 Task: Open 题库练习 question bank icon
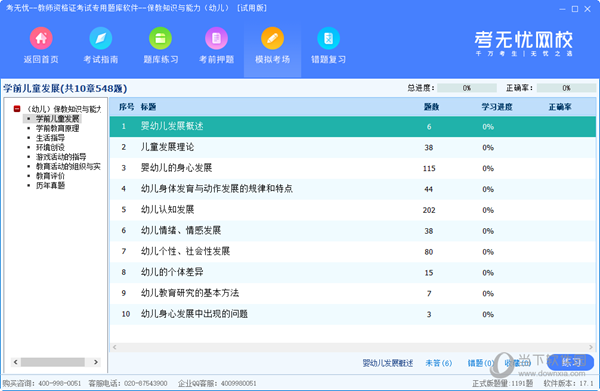click(160, 38)
